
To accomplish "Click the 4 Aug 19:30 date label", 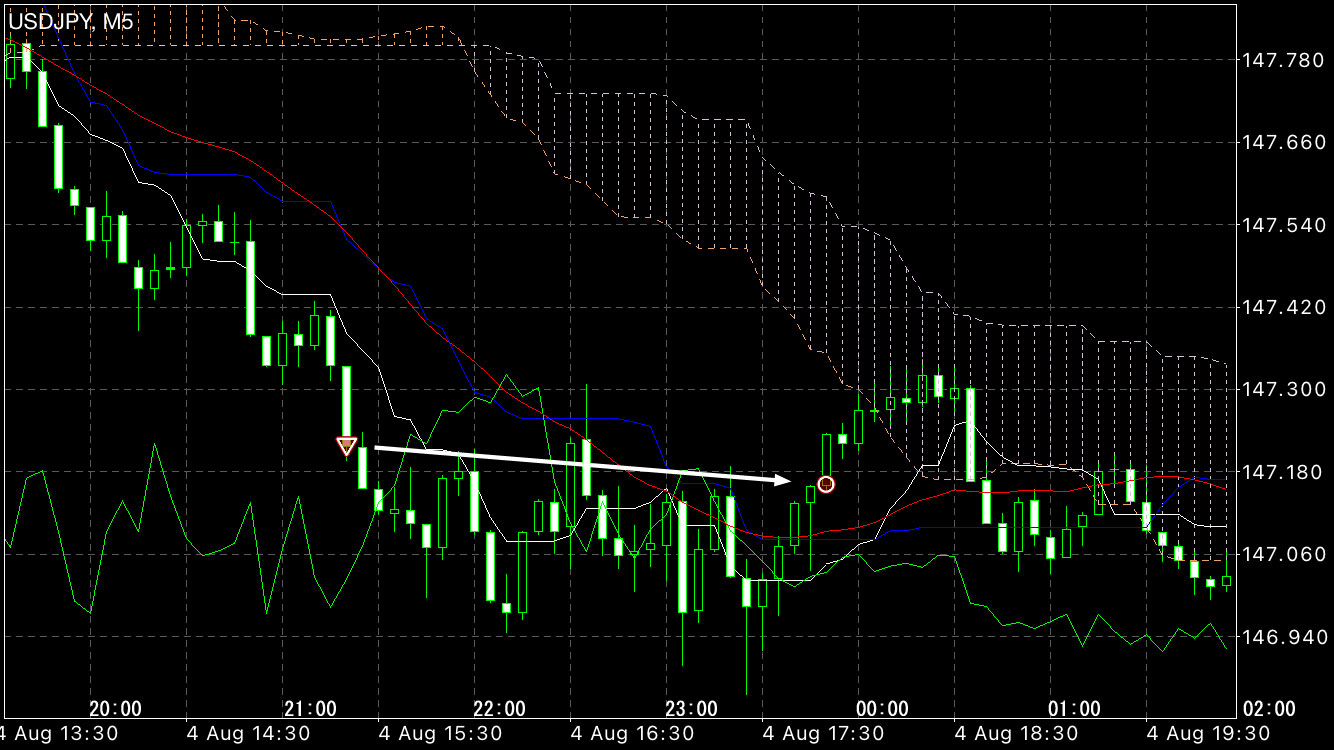I will [x=1207, y=734].
